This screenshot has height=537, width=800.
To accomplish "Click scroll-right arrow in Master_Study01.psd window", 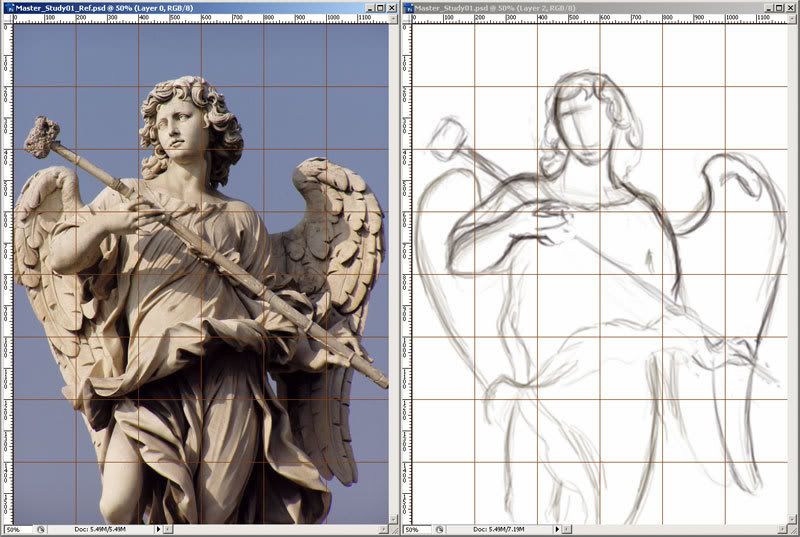I will click(783, 530).
